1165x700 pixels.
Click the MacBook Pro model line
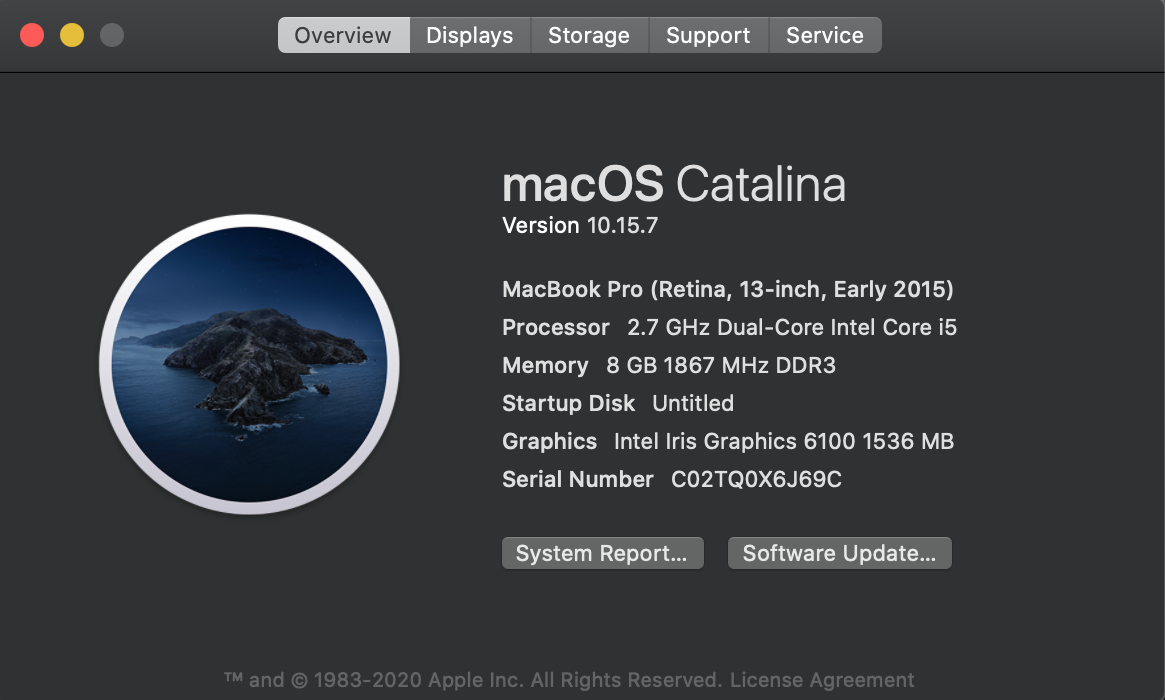point(727,290)
